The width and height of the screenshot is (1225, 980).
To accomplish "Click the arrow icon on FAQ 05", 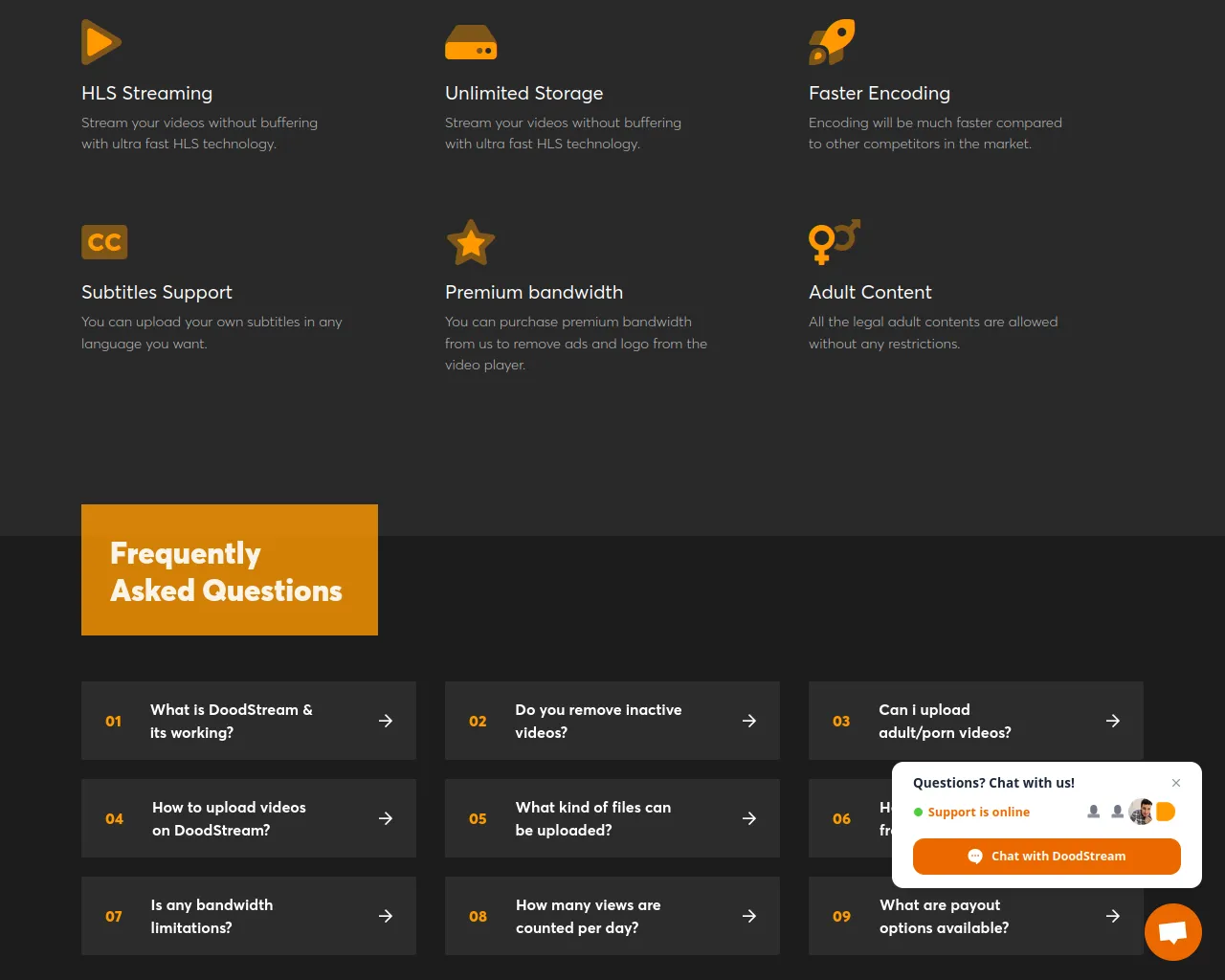I will [749, 818].
